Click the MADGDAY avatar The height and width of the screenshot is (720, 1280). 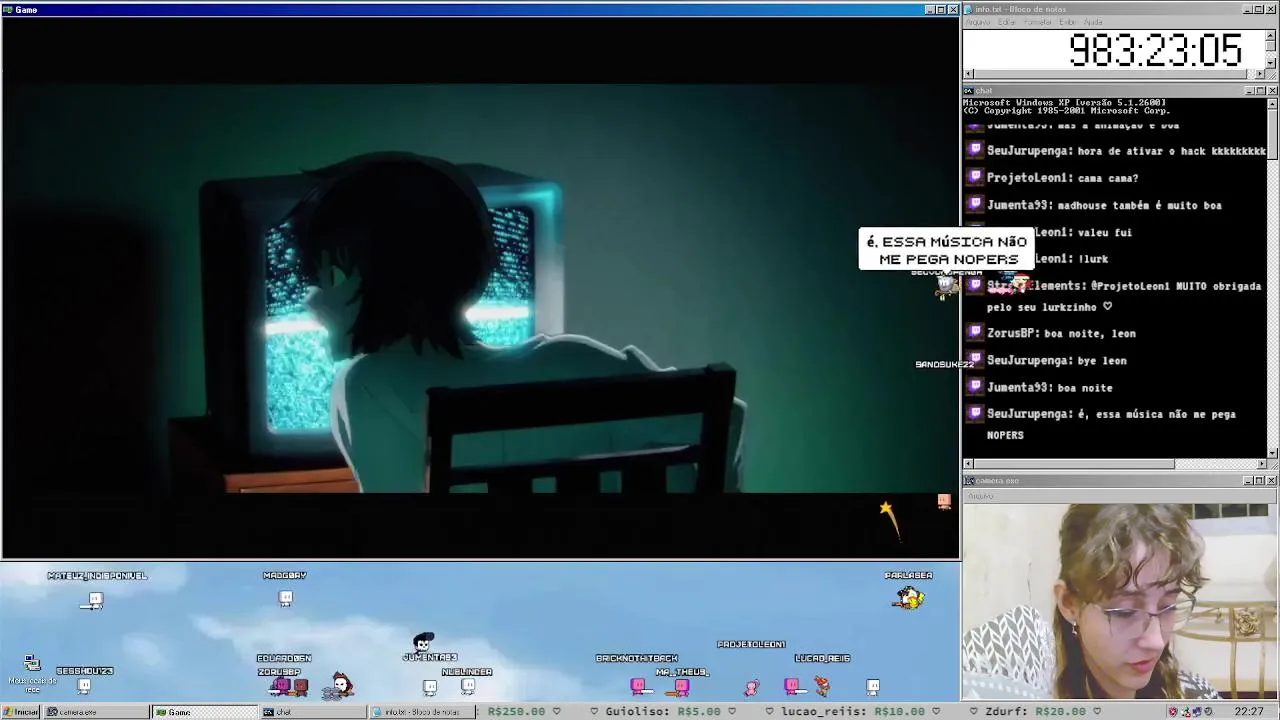286,598
